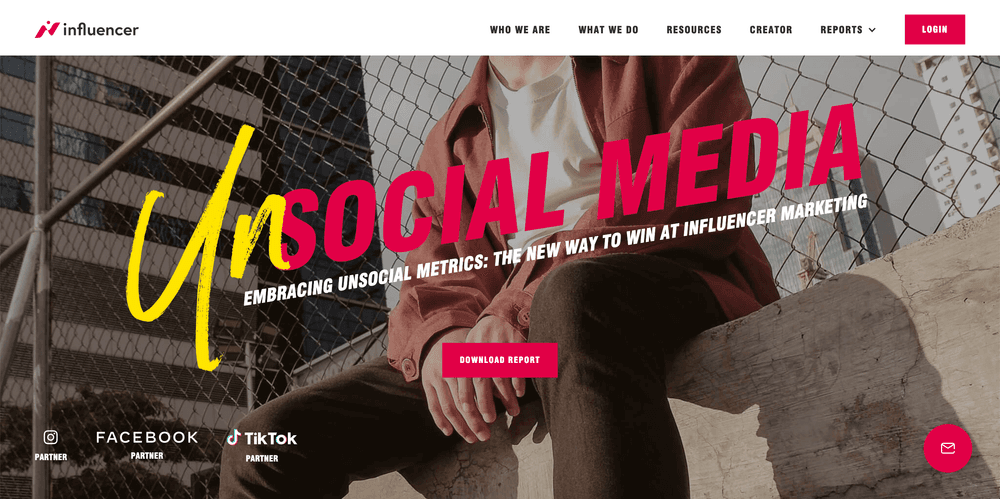Click the influencer logo mark icon

[x=47, y=29]
